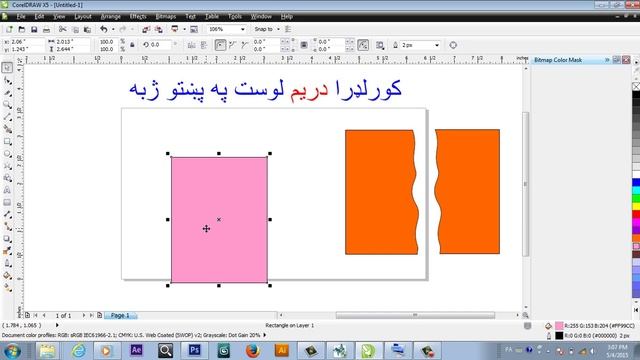Toggle relative corner scaling button
Image resolution: width=640 pixels, height=360 pixels.
[x=363, y=45]
